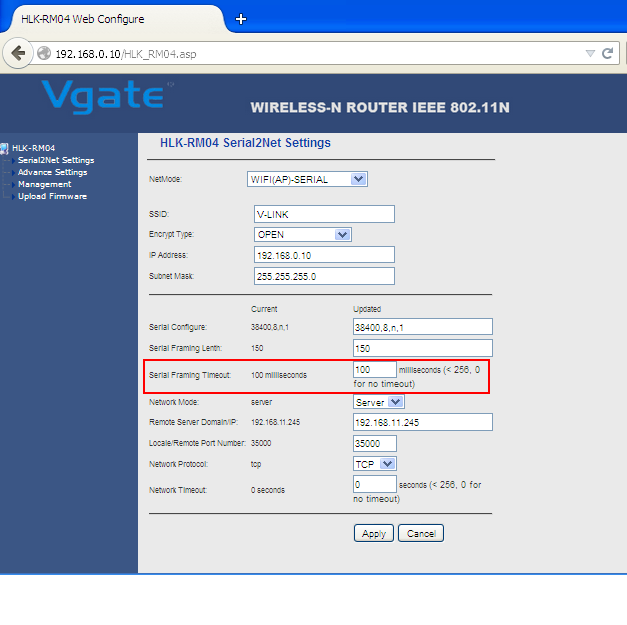Click the Network Timeout seconds field

tap(375, 484)
